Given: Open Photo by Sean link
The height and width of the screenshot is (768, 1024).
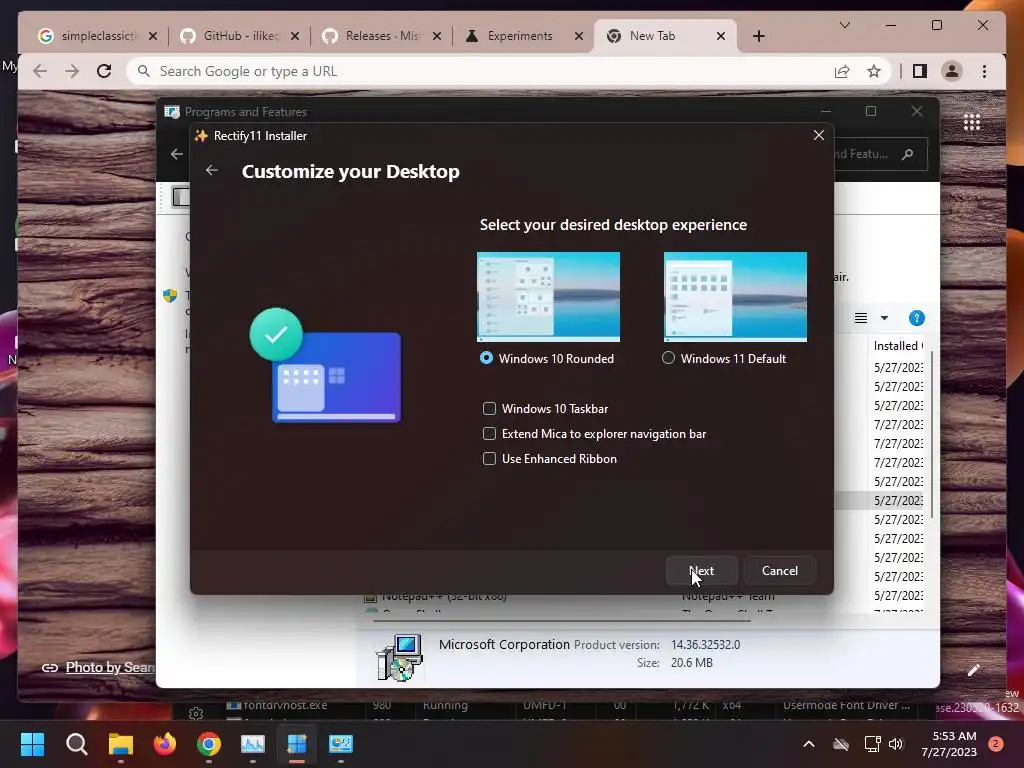Looking at the screenshot, I should click(110, 667).
